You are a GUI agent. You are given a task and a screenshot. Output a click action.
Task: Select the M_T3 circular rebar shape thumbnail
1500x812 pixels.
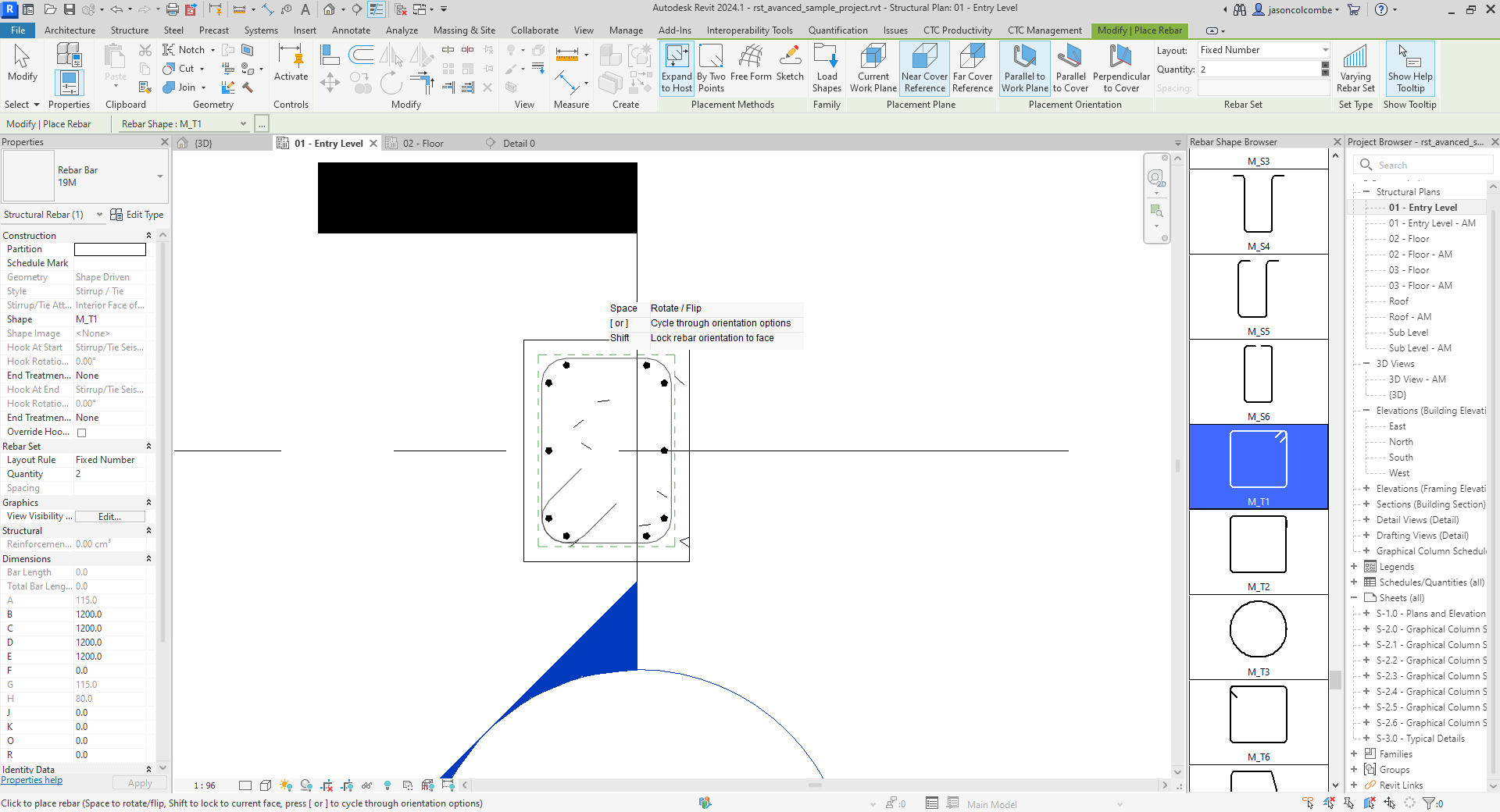[x=1258, y=629]
